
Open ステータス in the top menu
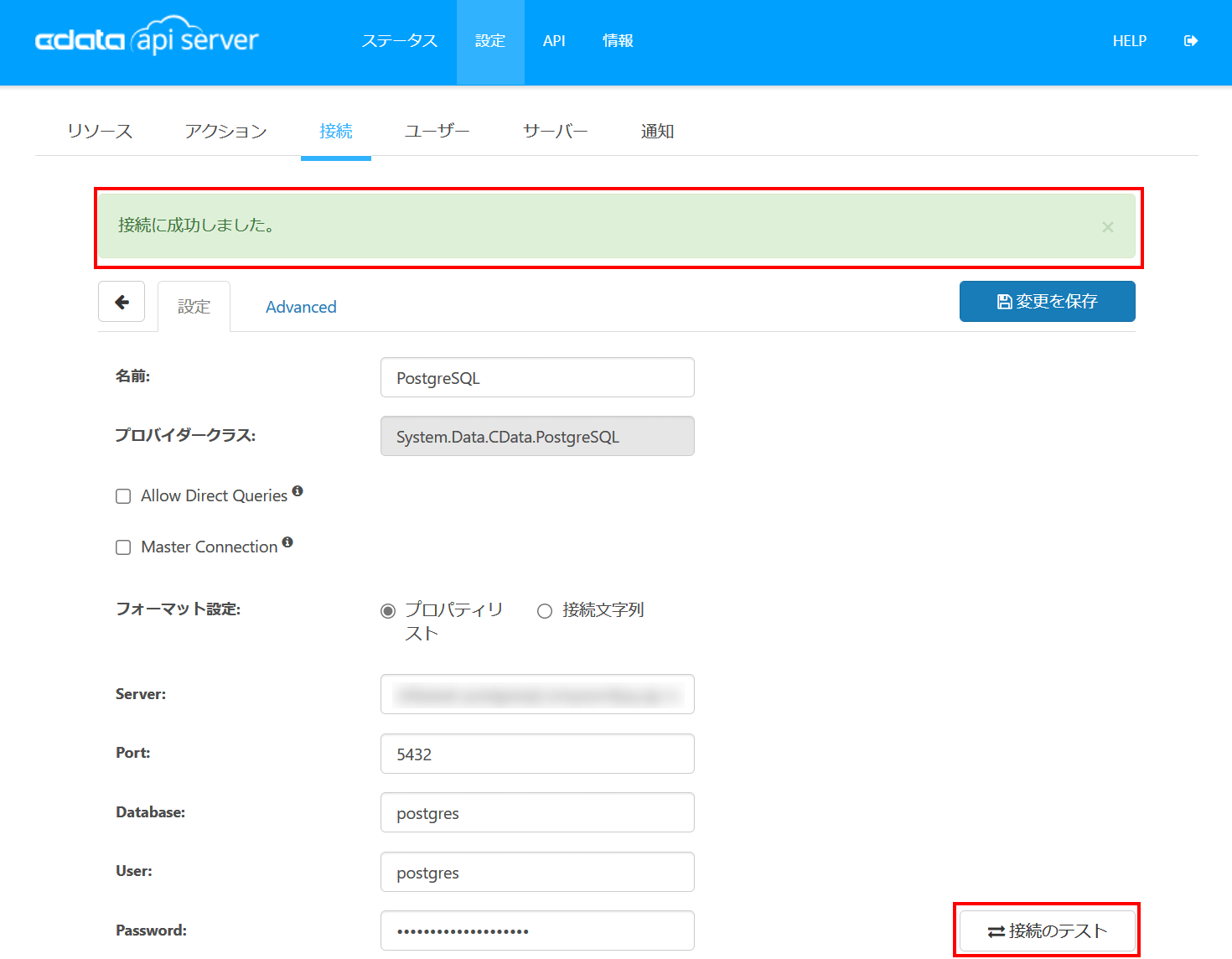coord(399,41)
